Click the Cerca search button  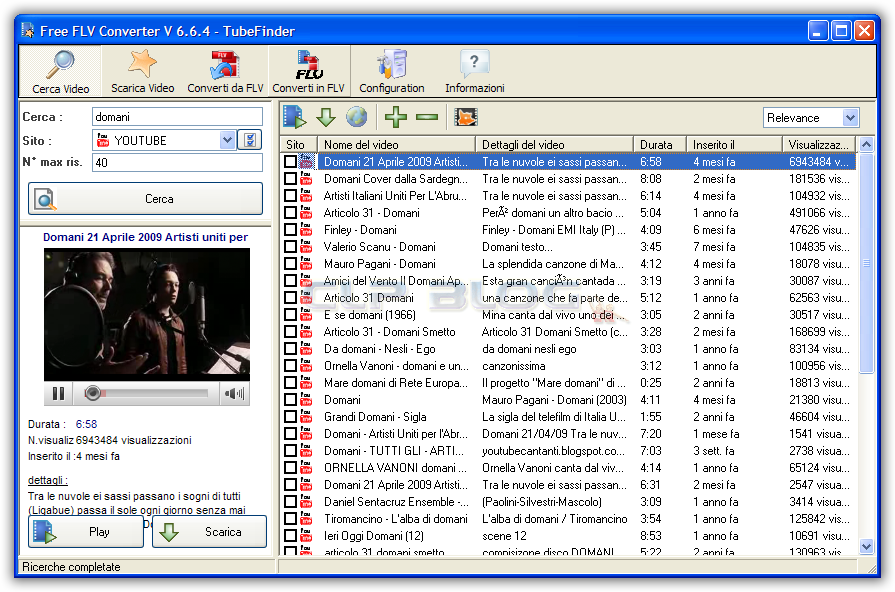146,199
